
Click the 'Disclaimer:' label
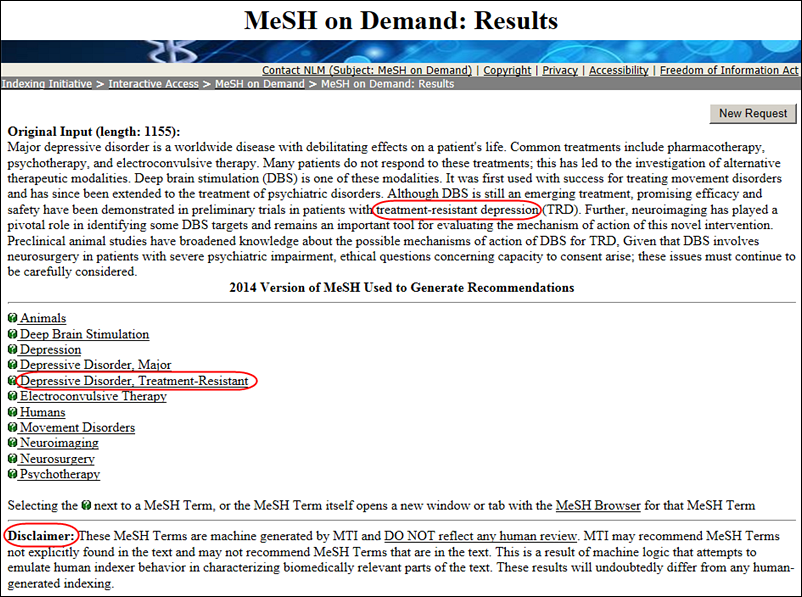click(41, 536)
